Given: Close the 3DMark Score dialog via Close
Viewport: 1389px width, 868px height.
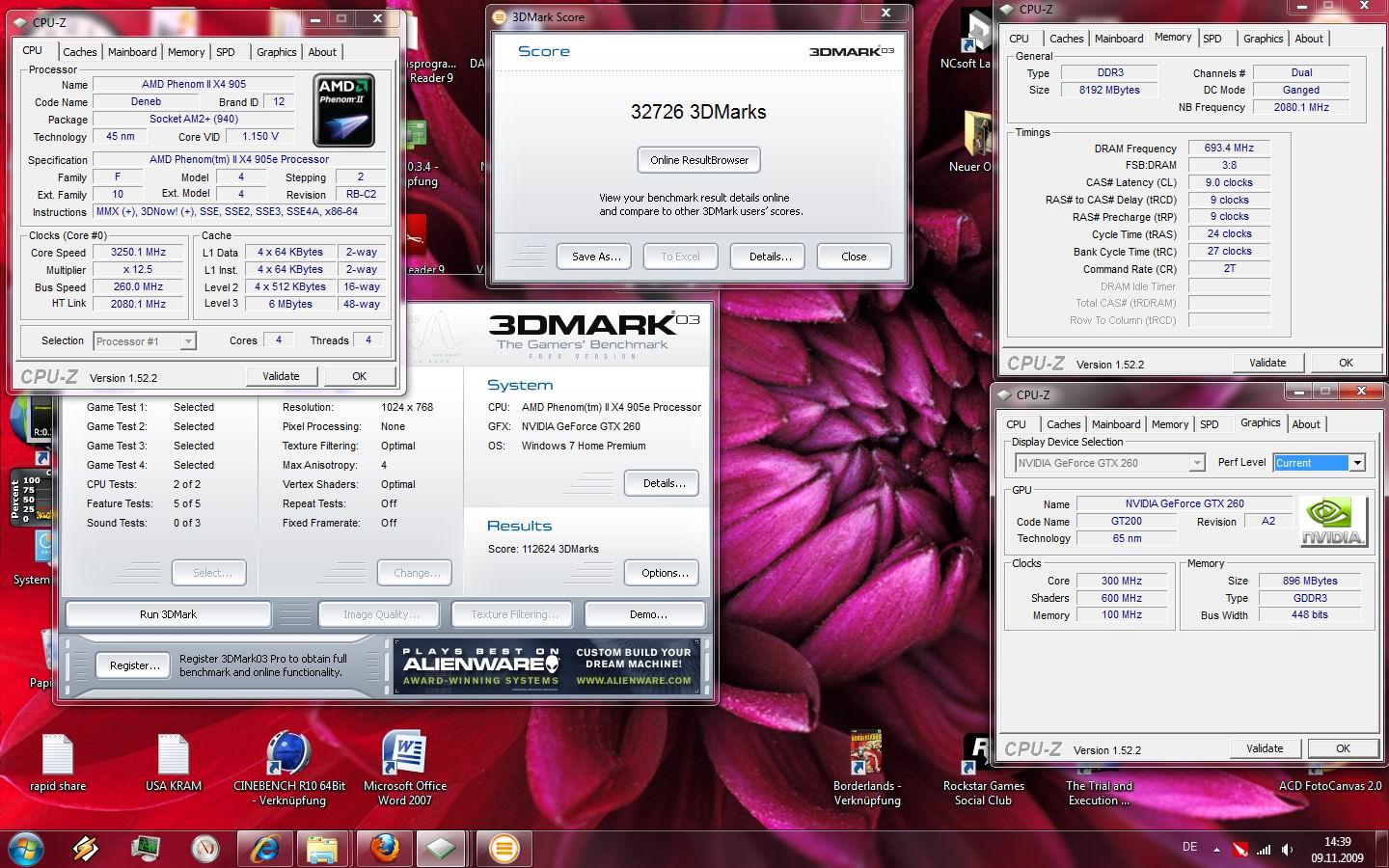Looking at the screenshot, I should click(854, 257).
